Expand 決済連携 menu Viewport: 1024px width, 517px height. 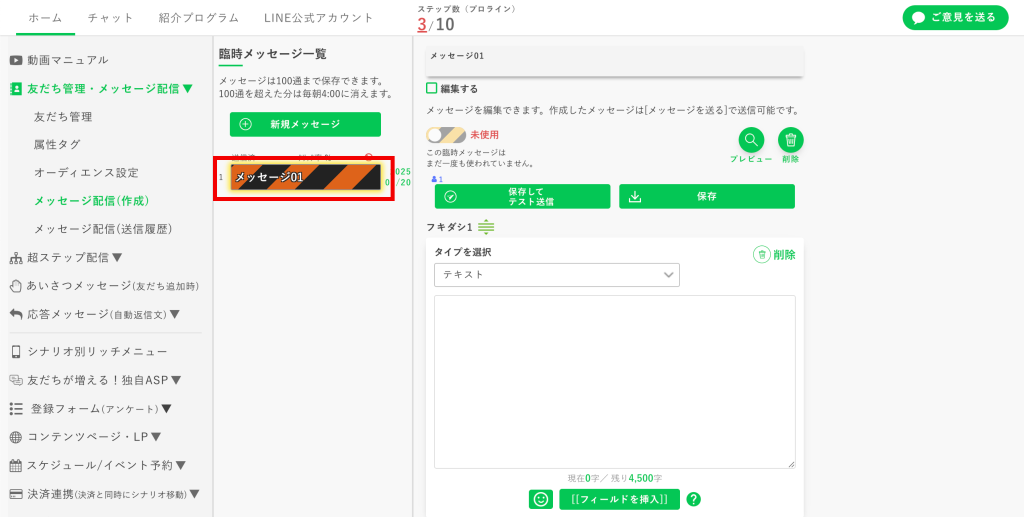coord(195,494)
